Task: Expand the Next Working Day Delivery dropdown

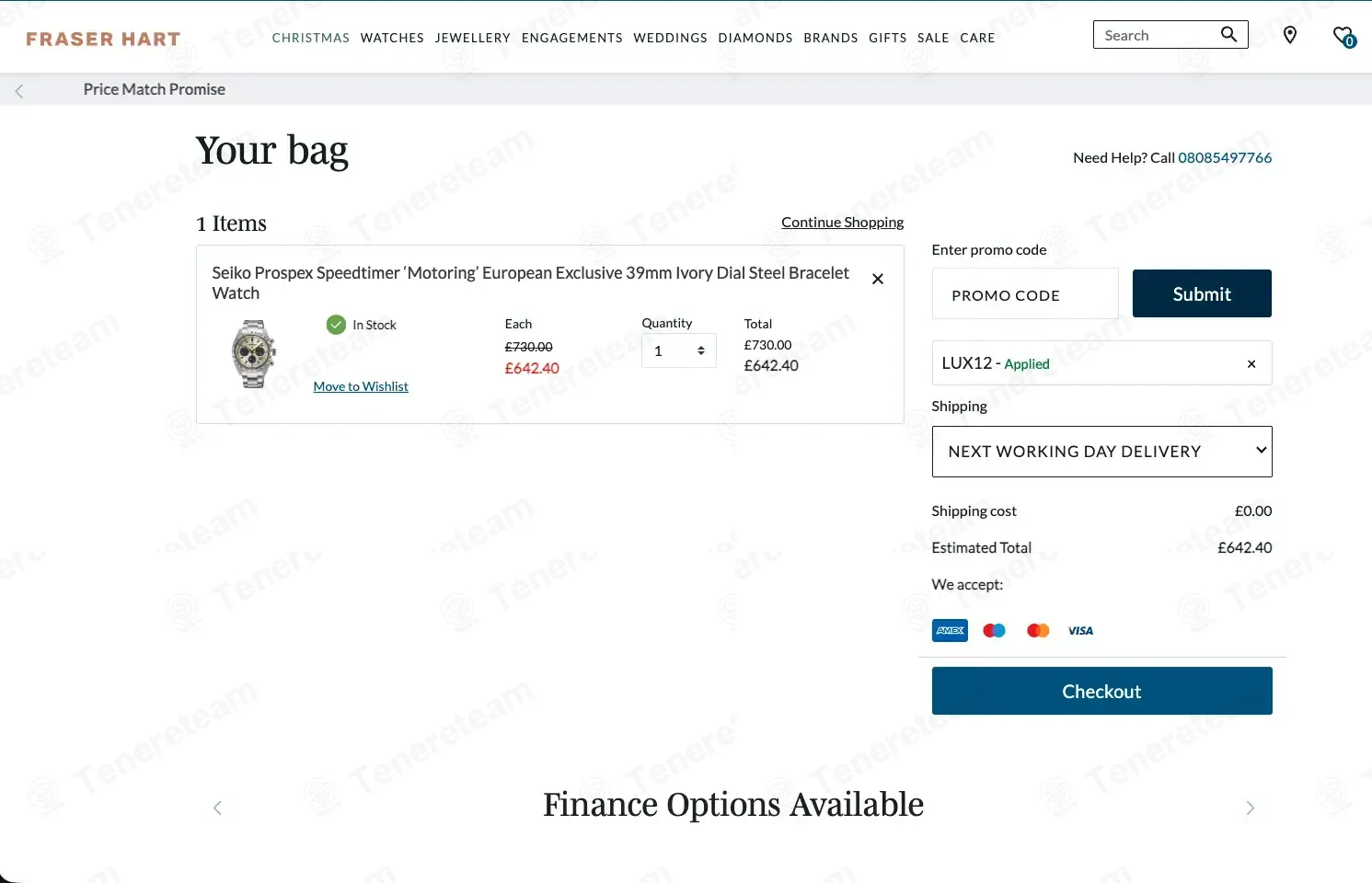Action: point(1101,452)
